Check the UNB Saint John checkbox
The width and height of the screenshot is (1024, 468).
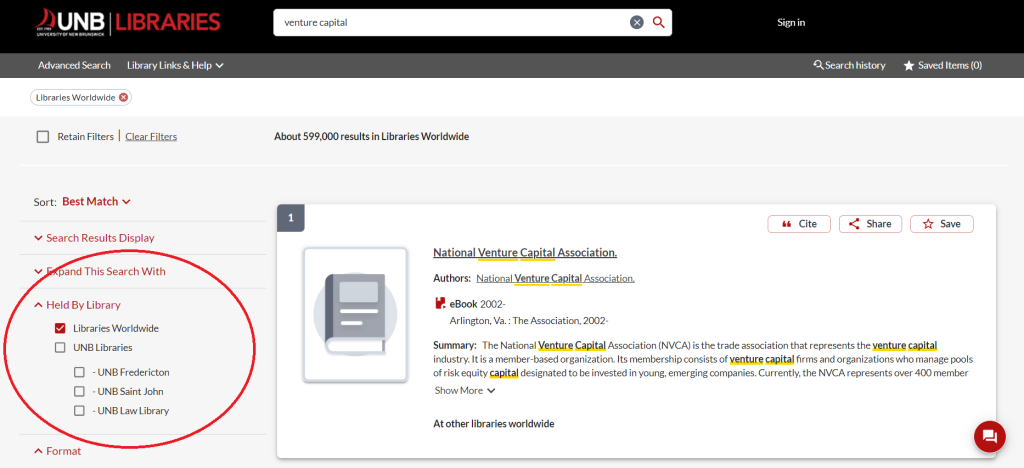coord(79,392)
